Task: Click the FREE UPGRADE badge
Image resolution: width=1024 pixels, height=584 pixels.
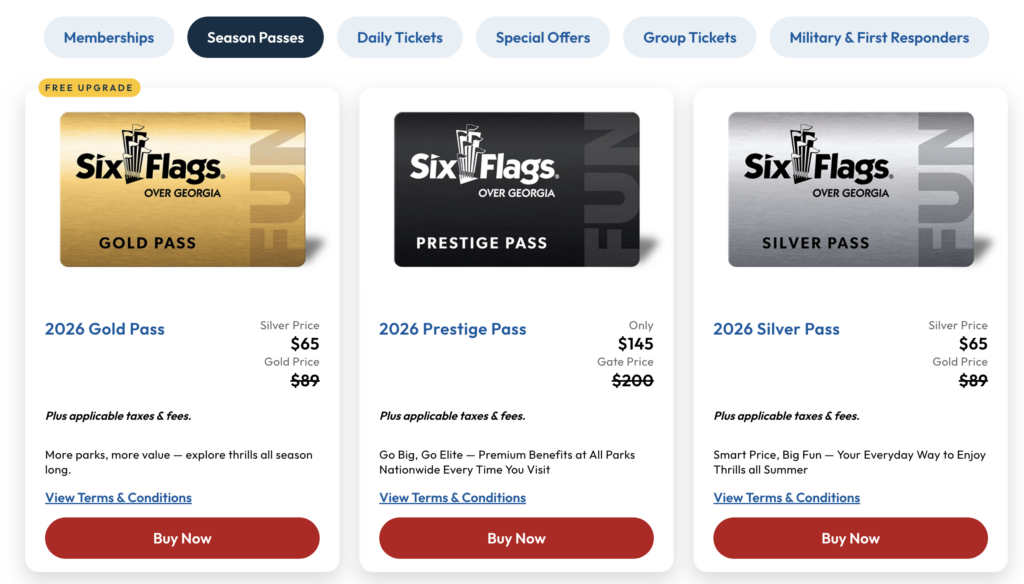Action: (x=89, y=87)
